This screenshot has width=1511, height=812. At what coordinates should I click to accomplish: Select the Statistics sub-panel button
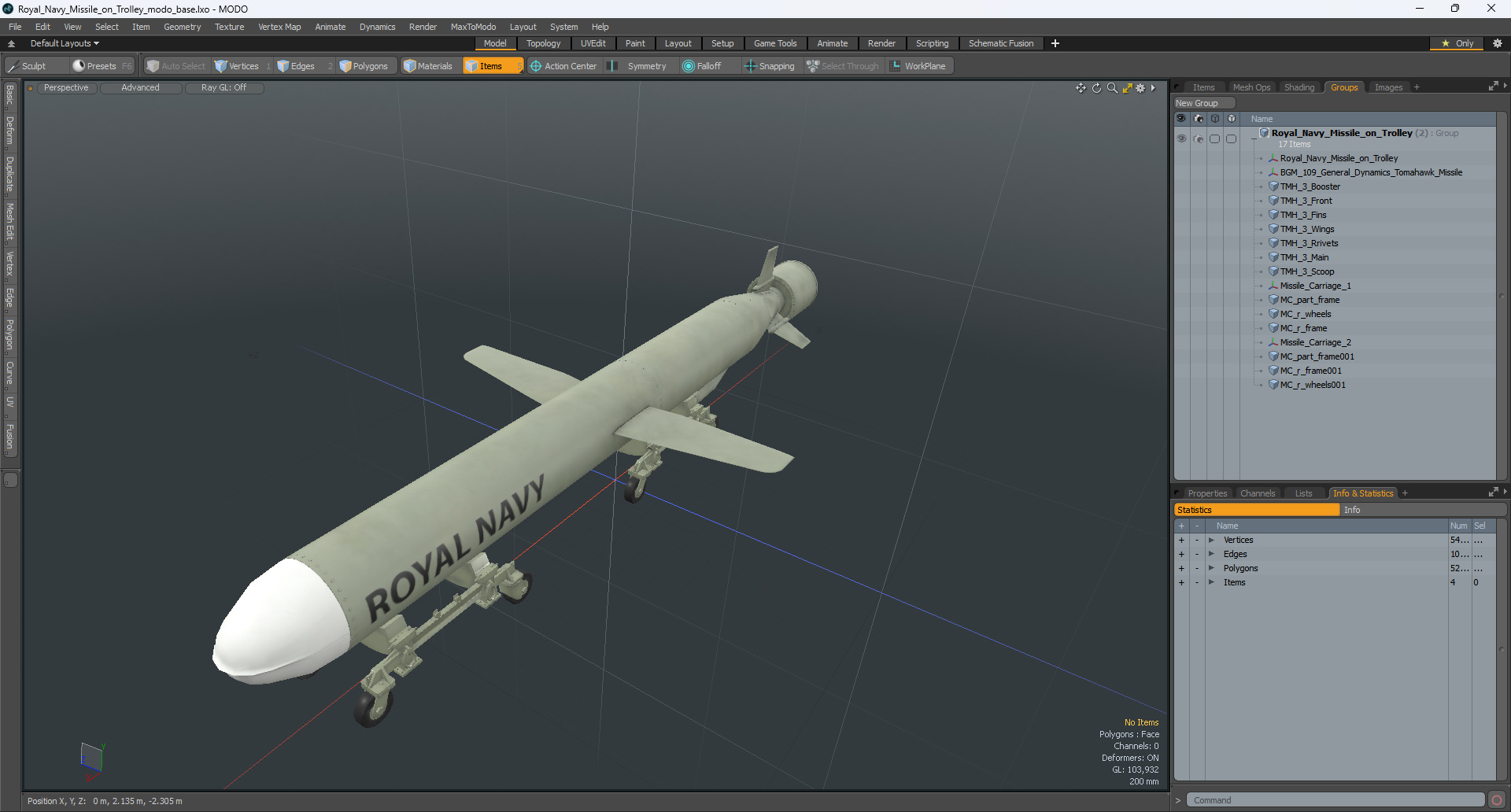tap(1257, 510)
